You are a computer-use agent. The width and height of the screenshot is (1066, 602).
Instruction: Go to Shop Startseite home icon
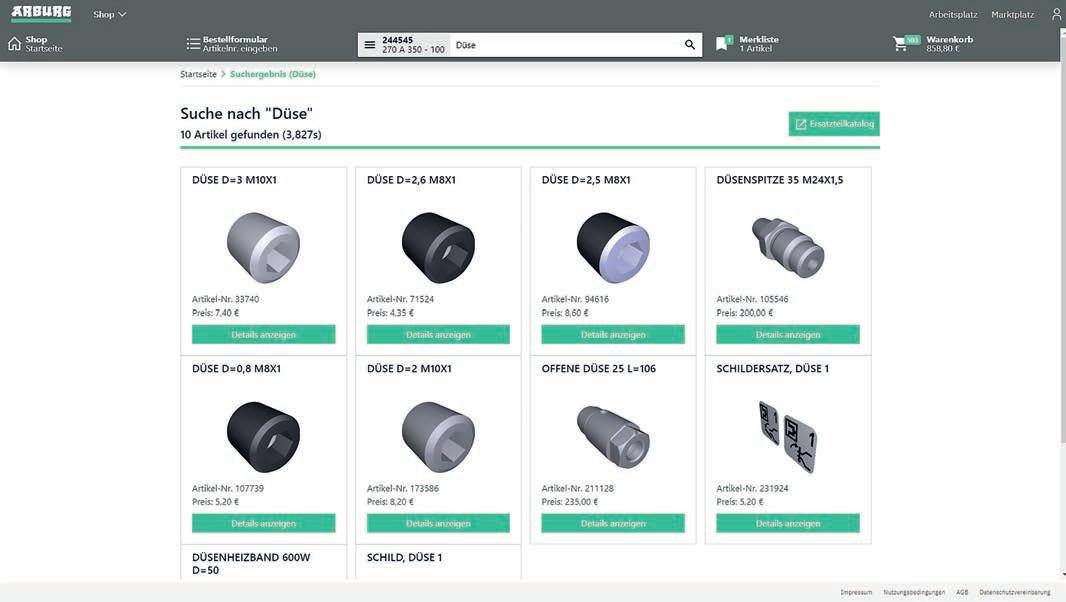coord(14,44)
